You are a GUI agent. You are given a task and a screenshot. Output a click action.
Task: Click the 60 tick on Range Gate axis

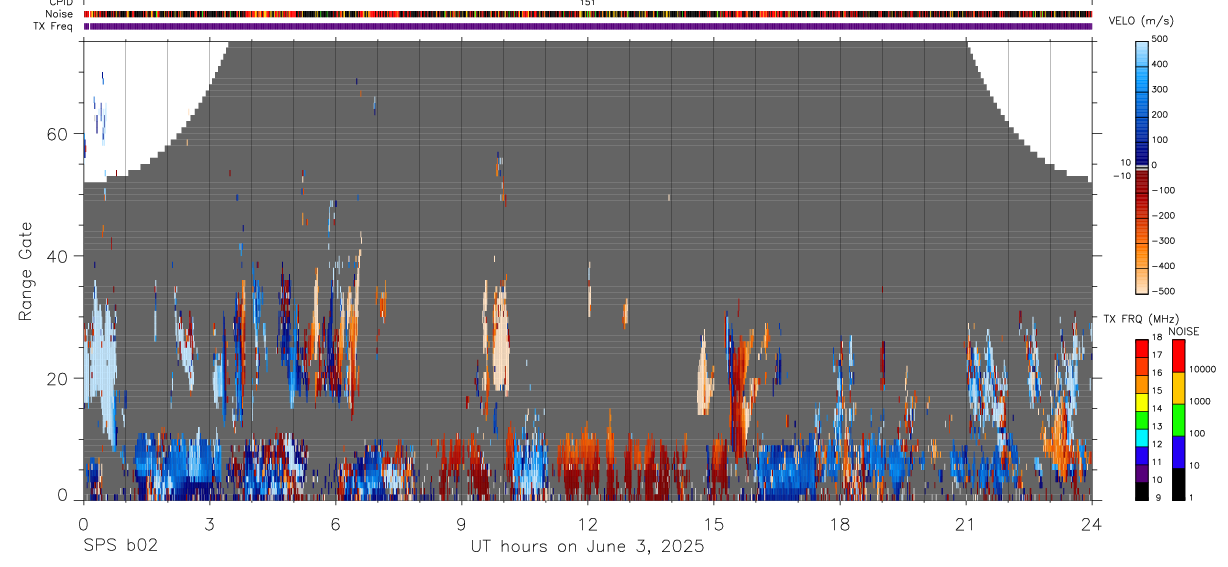(57, 134)
